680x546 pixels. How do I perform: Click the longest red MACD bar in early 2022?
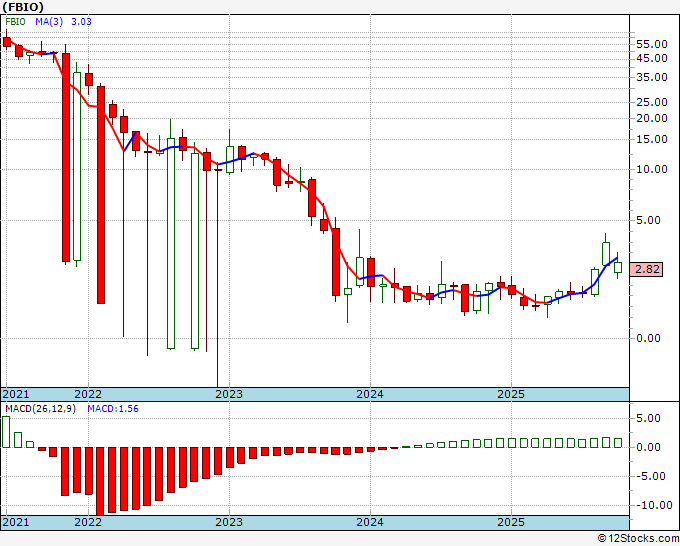(x=100, y=481)
